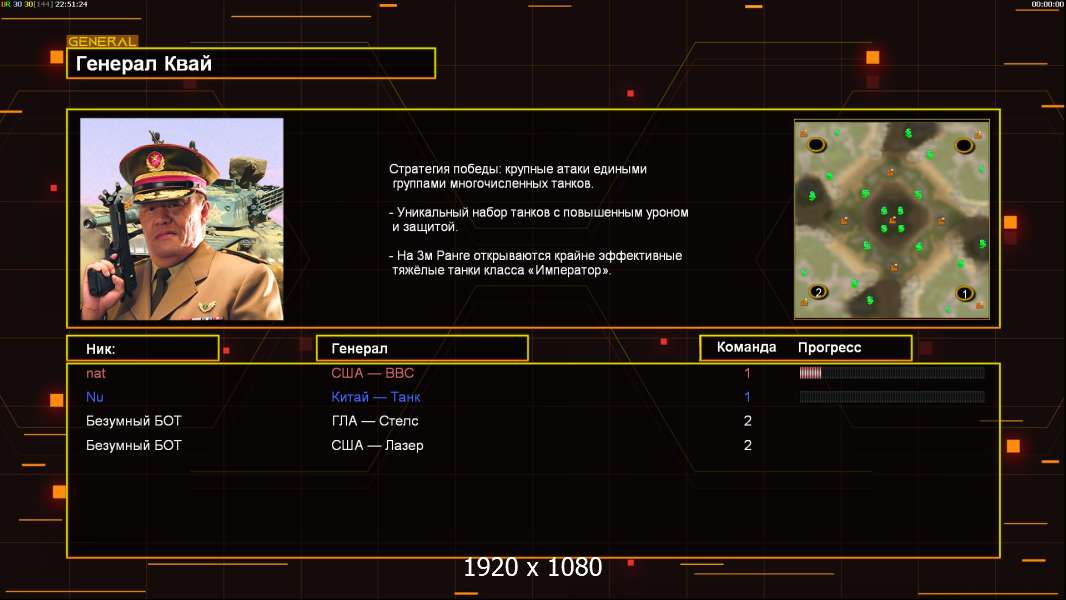Click the 22:51:24 clock overlay
1066x600 pixels.
tap(71, 4)
